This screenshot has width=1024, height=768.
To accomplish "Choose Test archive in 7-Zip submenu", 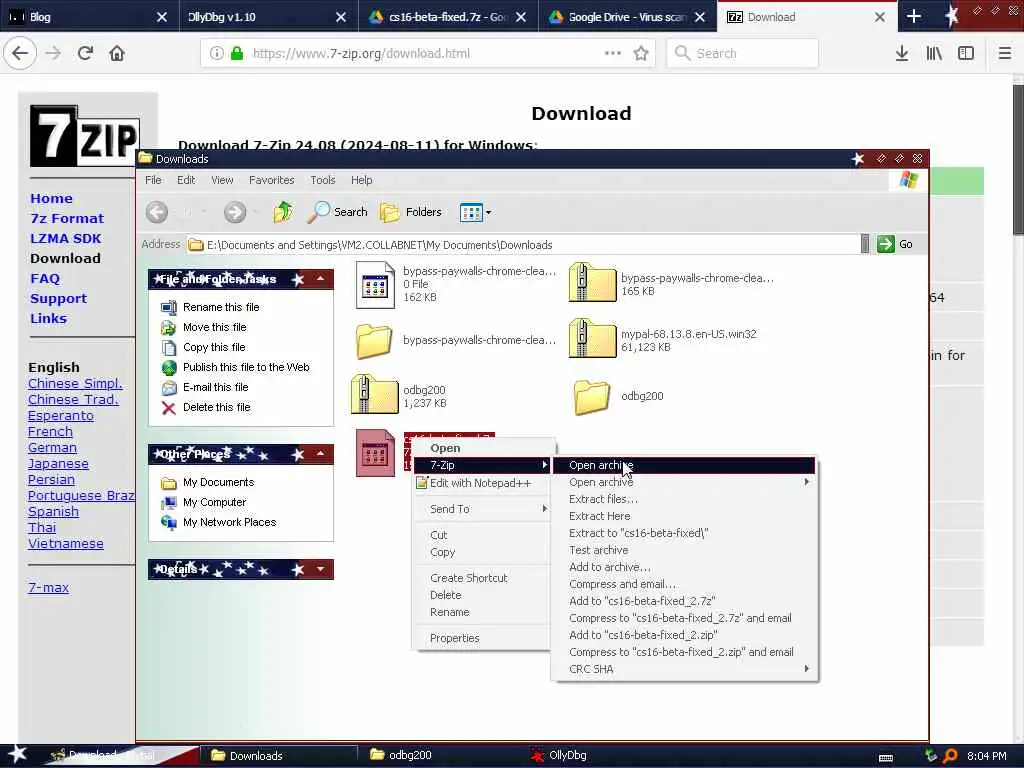I will click(598, 550).
